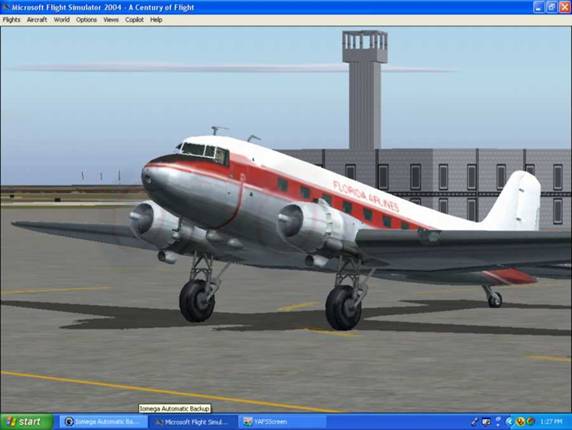
Task: Click the green-red round tray icon
Action: tap(531, 422)
